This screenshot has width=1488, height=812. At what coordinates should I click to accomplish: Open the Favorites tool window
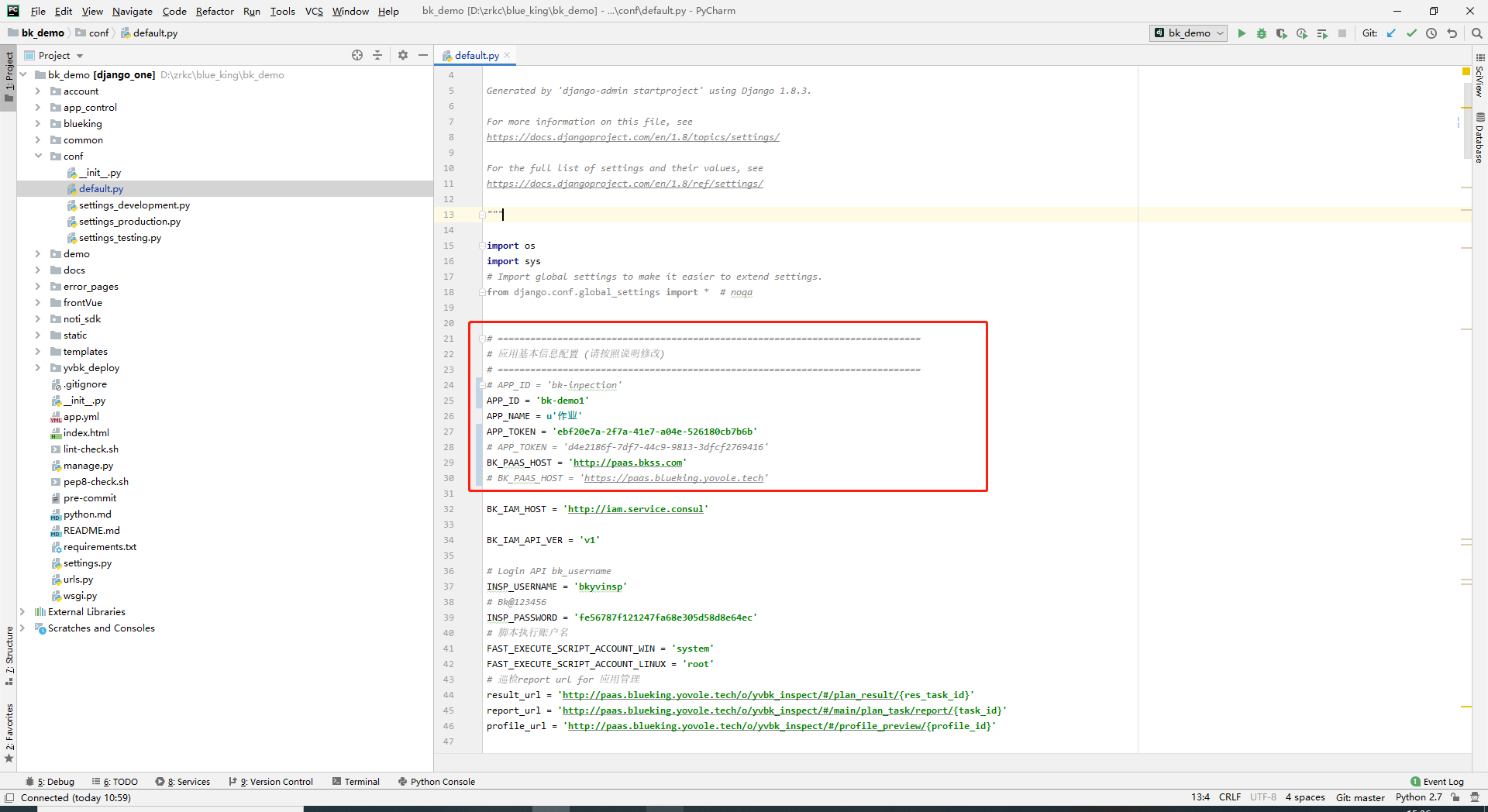(9, 732)
